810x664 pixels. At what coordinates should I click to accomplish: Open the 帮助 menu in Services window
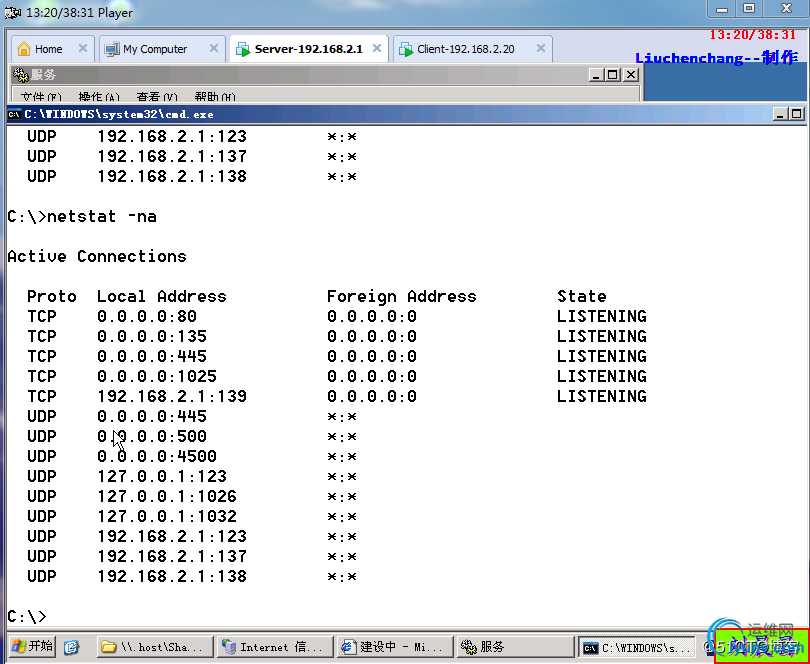215,97
